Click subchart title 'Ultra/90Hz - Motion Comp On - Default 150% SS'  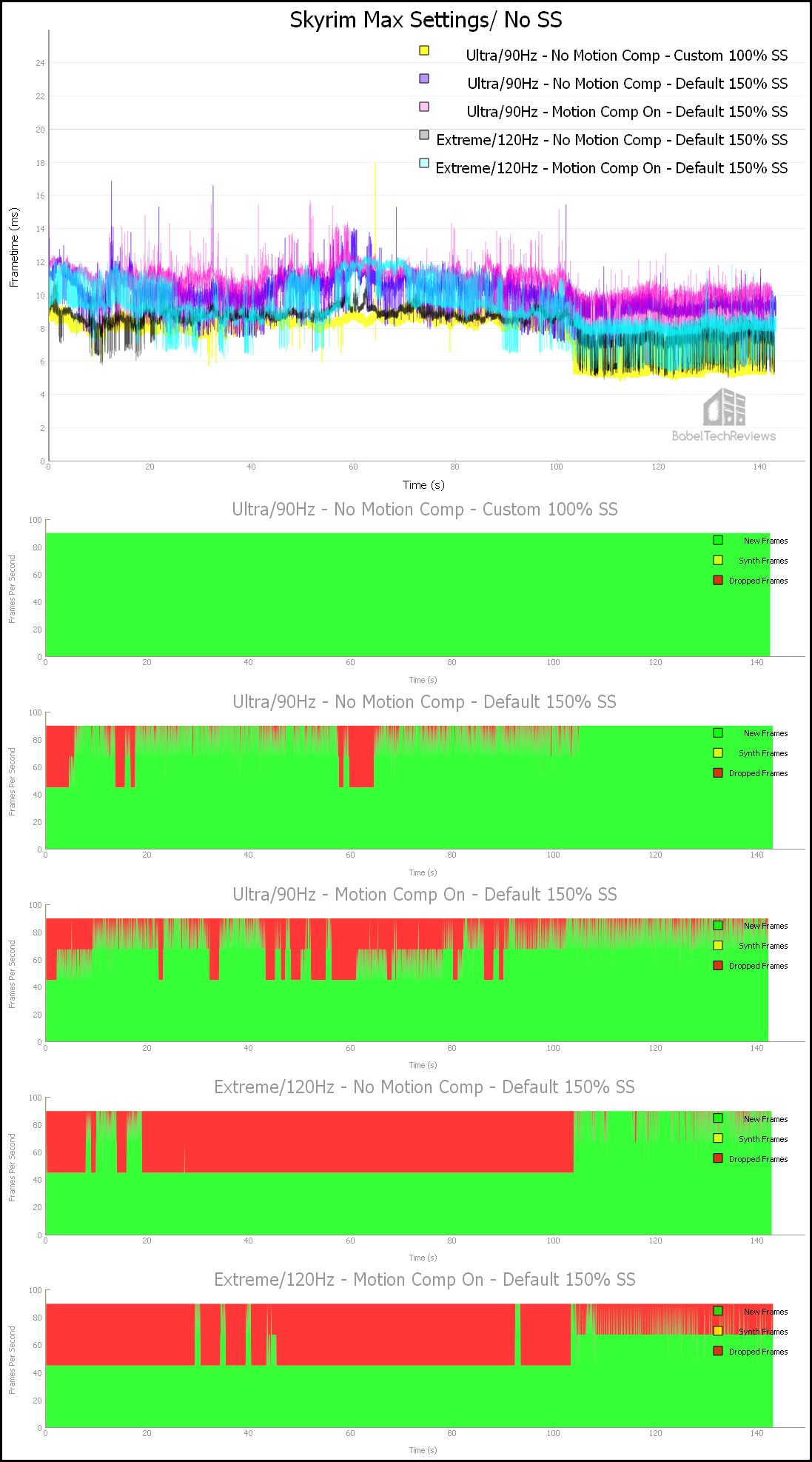(x=425, y=895)
